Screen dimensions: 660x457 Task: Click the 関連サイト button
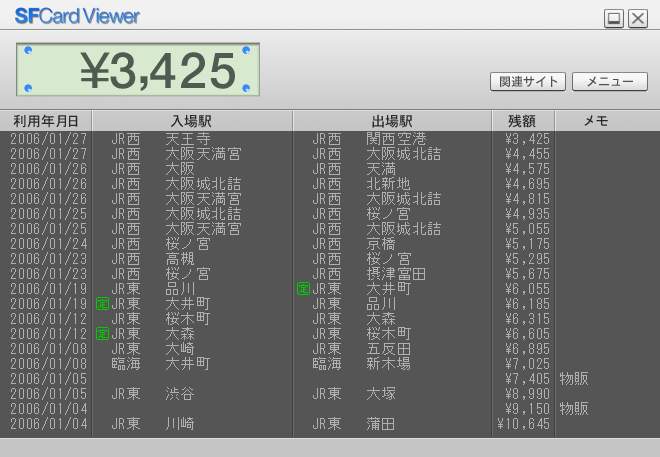(x=527, y=82)
